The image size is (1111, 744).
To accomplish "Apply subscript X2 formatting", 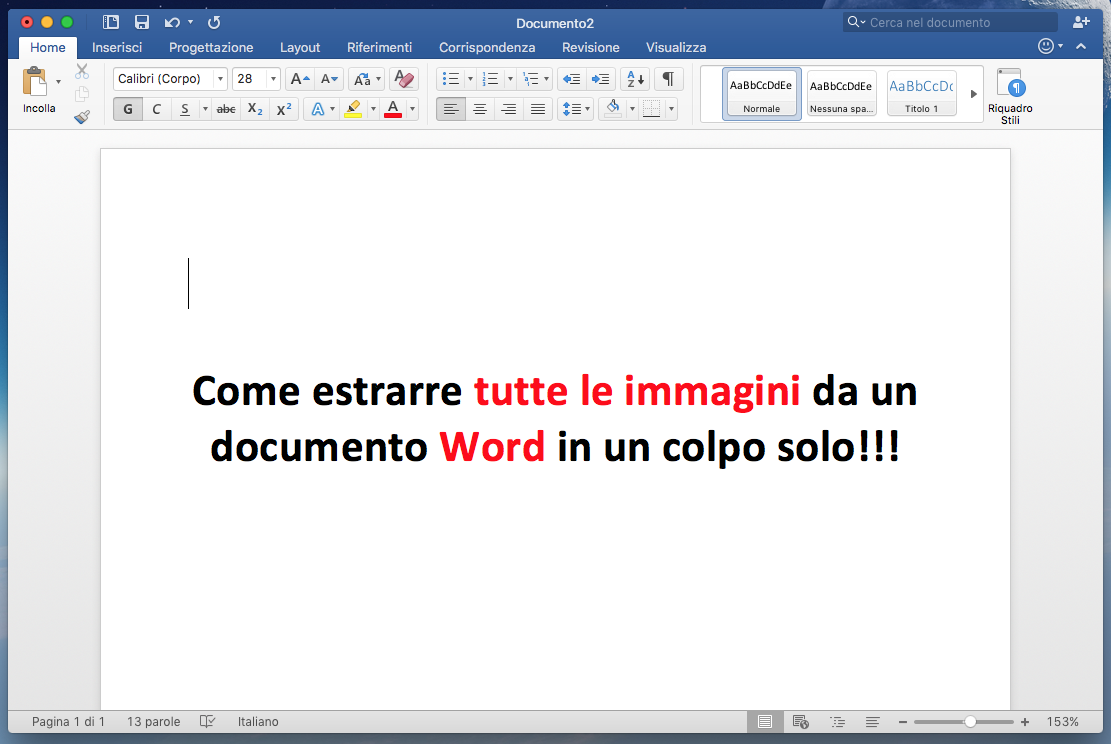I will [255, 109].
